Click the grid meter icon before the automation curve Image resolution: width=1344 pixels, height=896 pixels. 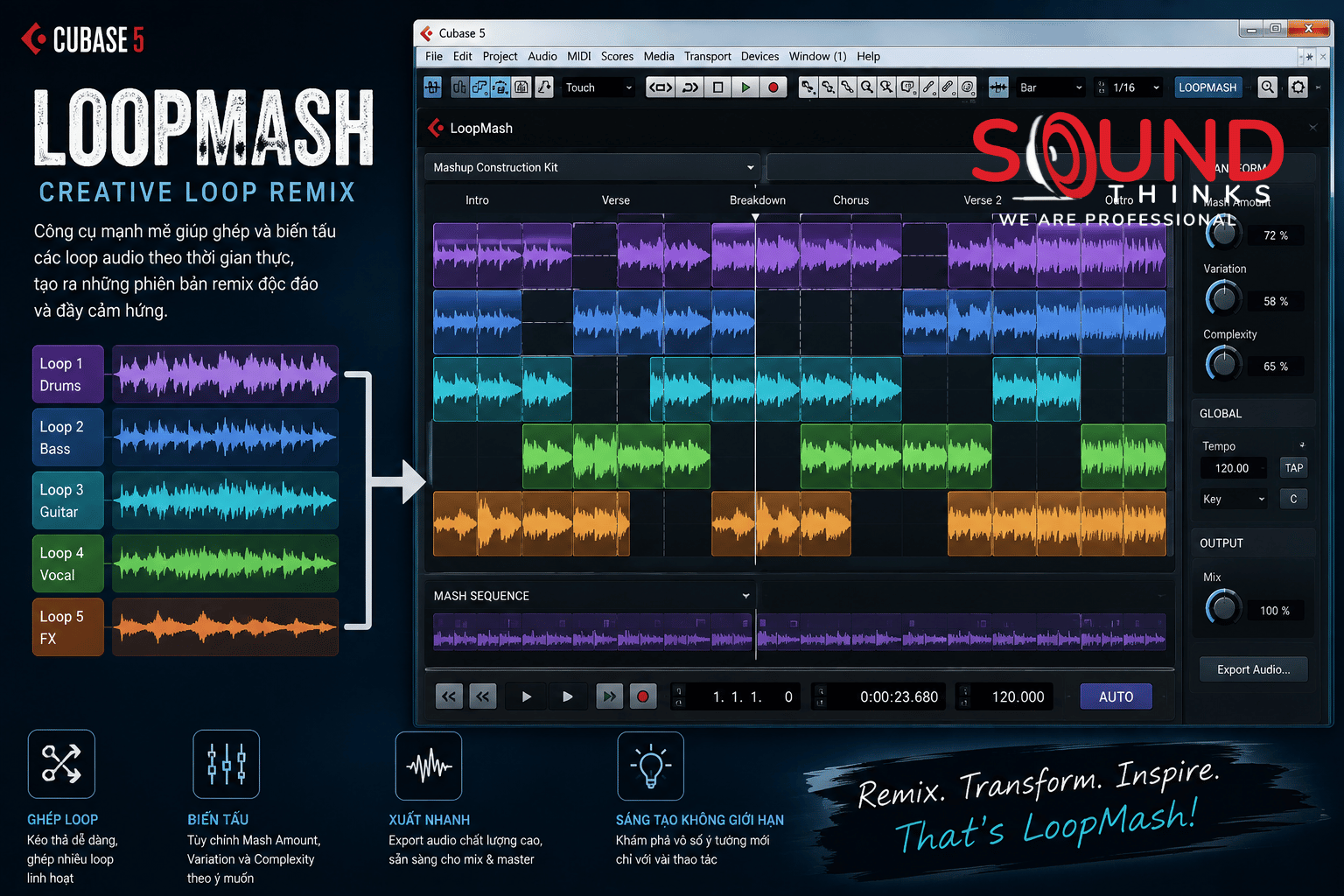521,87
